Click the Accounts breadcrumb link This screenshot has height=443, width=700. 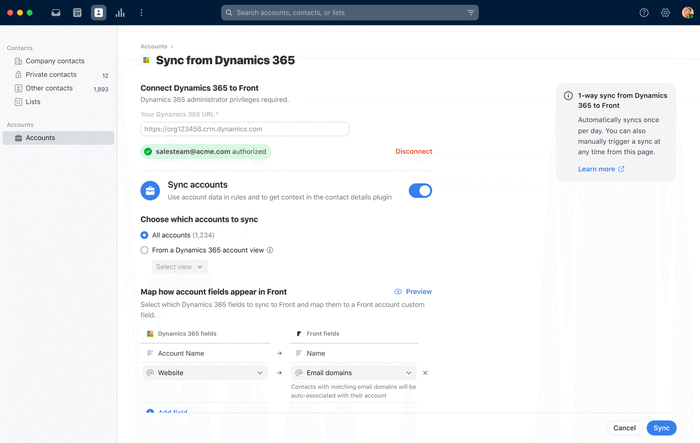click(154, 46)
